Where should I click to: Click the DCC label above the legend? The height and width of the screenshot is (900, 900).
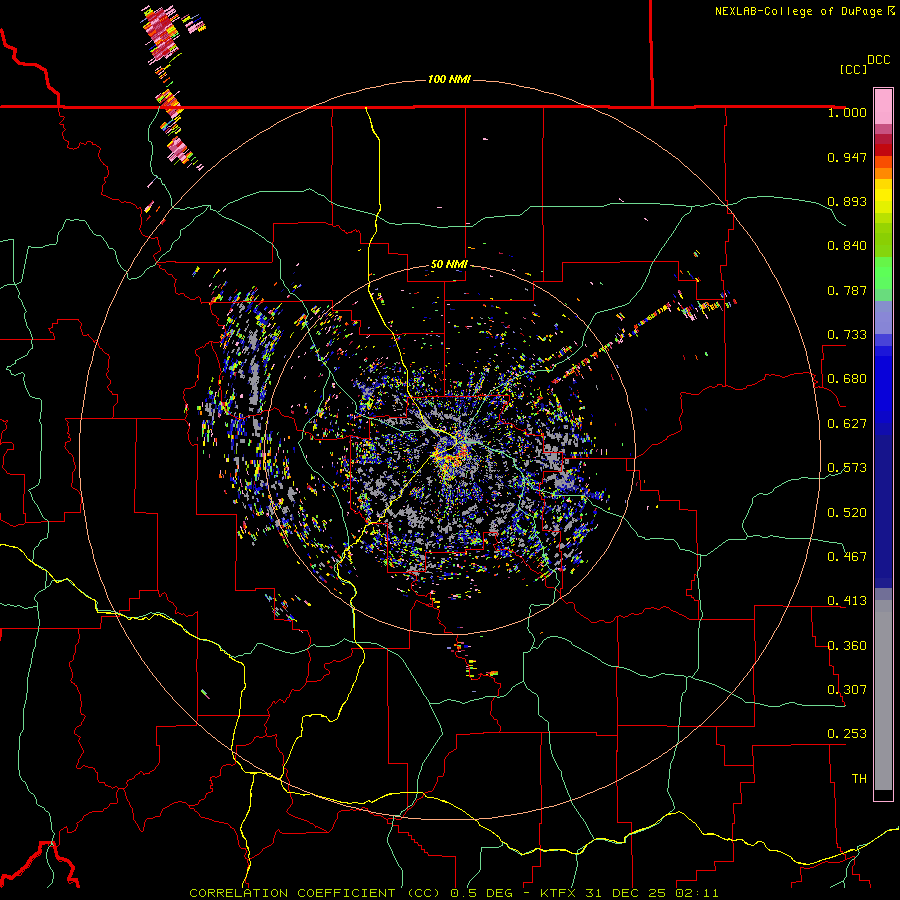(878, 60)
